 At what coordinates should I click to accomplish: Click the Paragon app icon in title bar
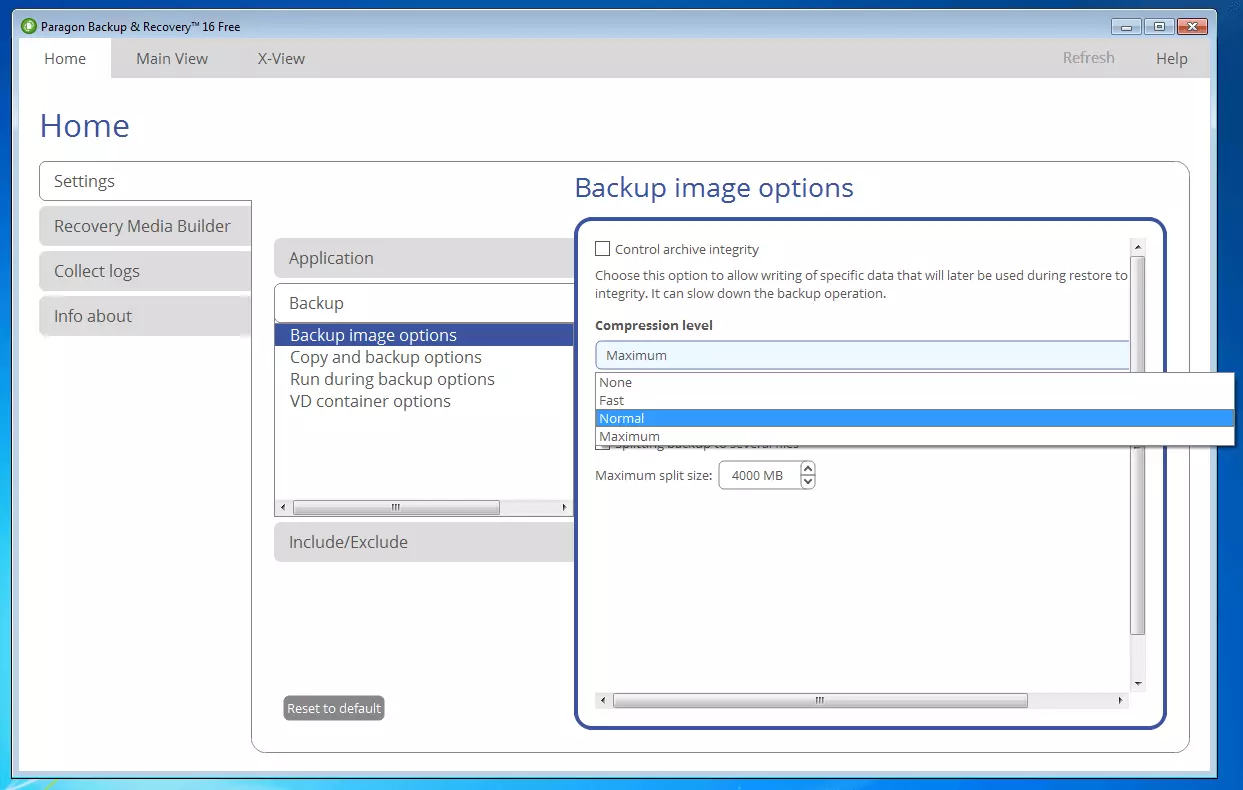[x=29, y=27]
